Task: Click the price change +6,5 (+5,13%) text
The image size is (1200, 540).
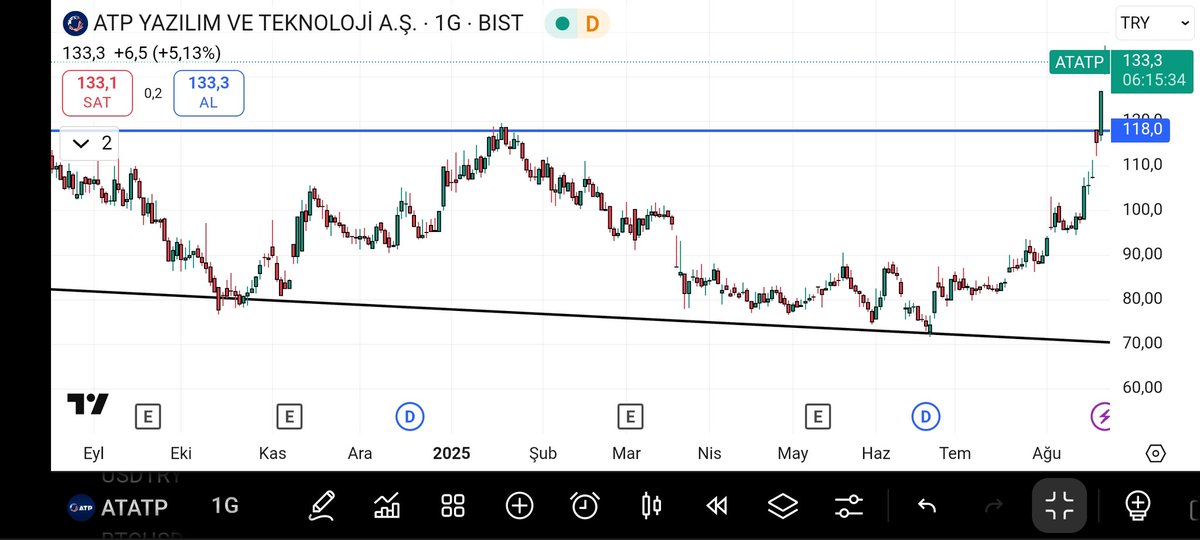Action: coord(167,53)
